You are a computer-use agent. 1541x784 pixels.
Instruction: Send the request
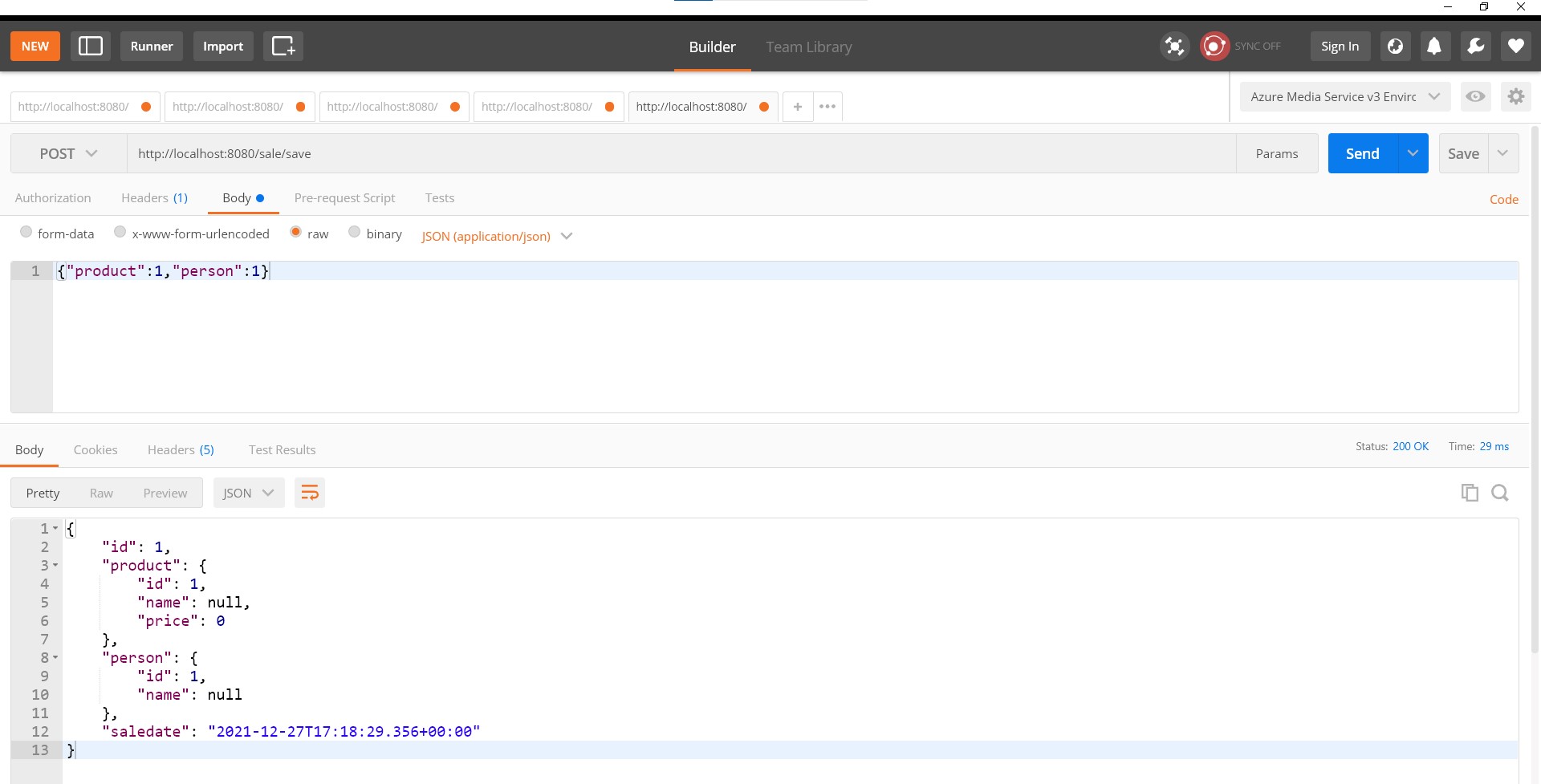click(x=1363, y=153)
